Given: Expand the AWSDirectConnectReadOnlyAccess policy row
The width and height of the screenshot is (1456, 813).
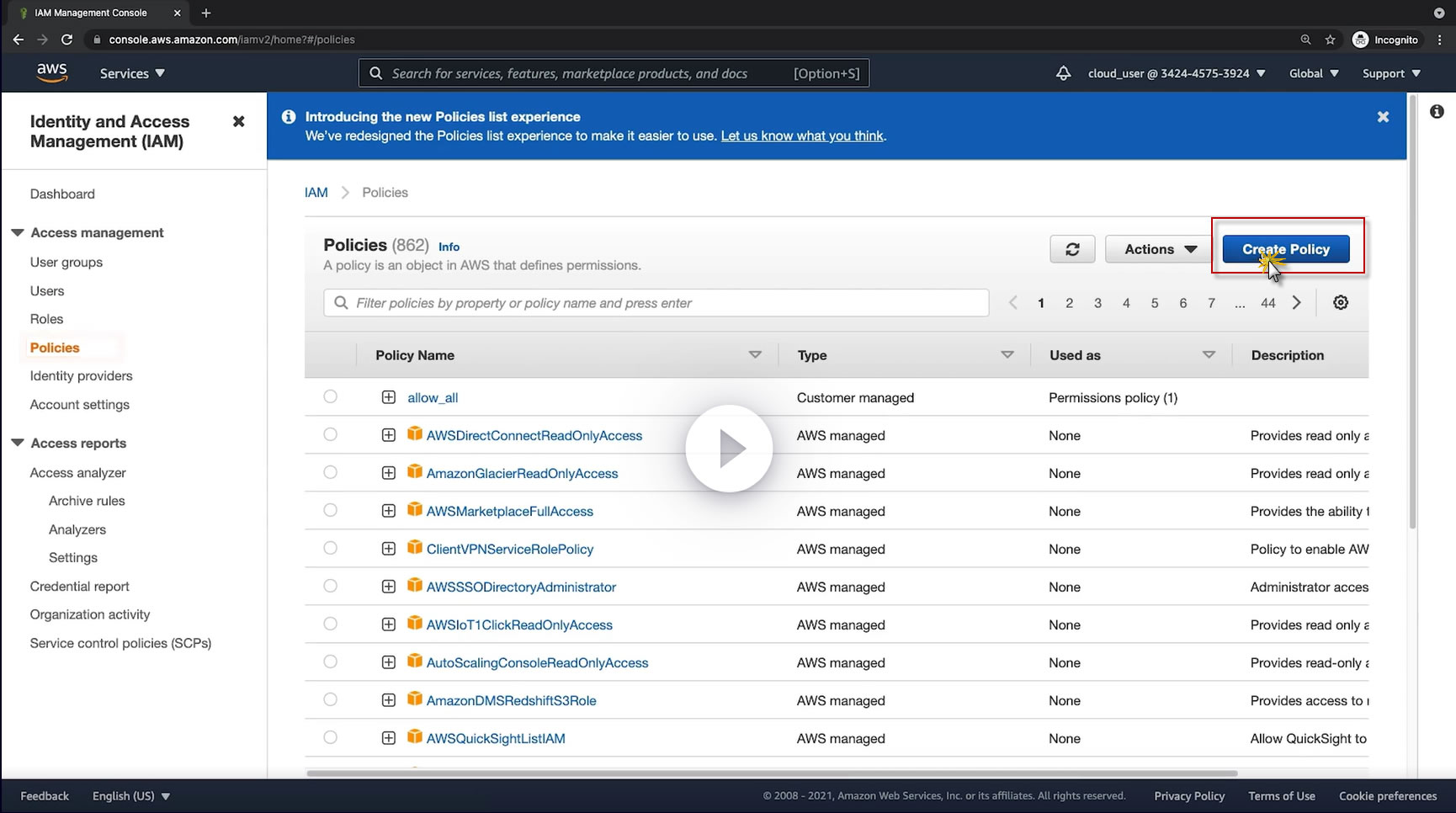Looking at the screenshot, I should 388,435.
